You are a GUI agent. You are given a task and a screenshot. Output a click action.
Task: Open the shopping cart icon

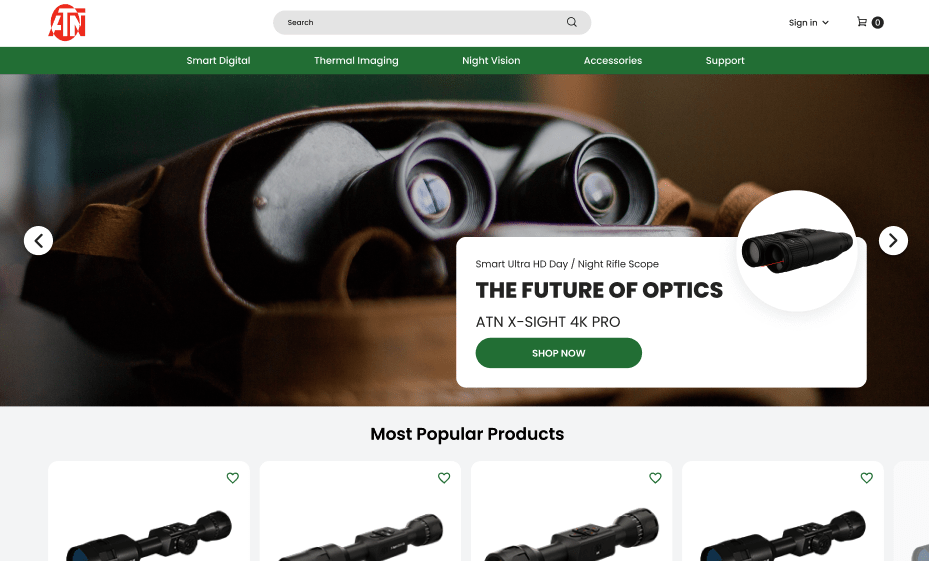tap(862, 22)
